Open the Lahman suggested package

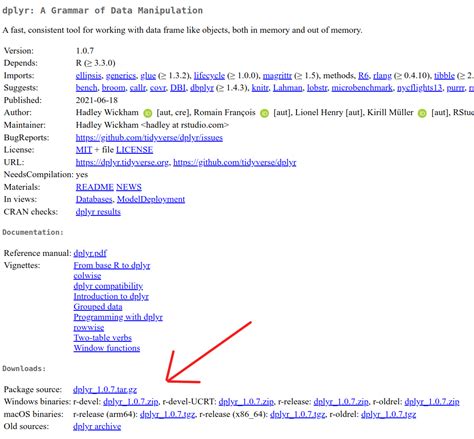click(x=288, y=88)
